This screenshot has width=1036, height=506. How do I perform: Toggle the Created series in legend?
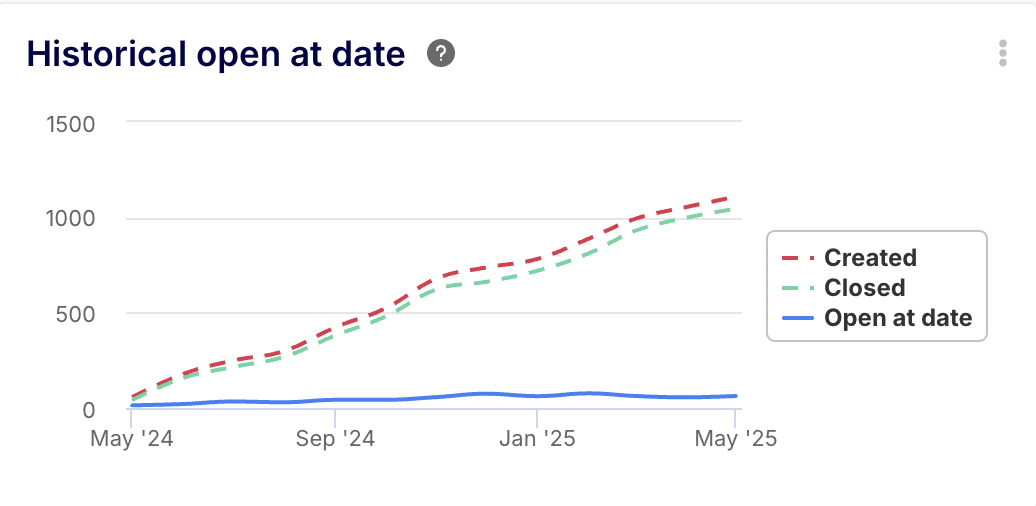[870, 258]
